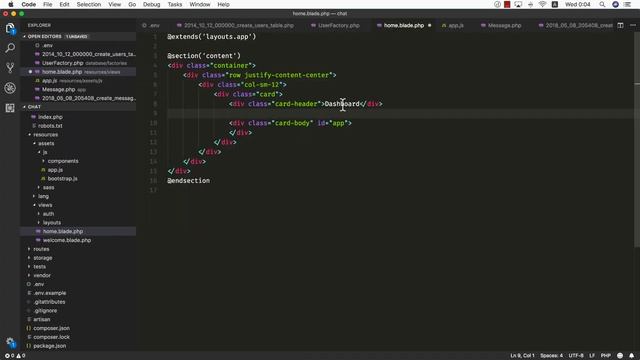
Task: Open package.json in explorer tree
Action: click(49, 346)
